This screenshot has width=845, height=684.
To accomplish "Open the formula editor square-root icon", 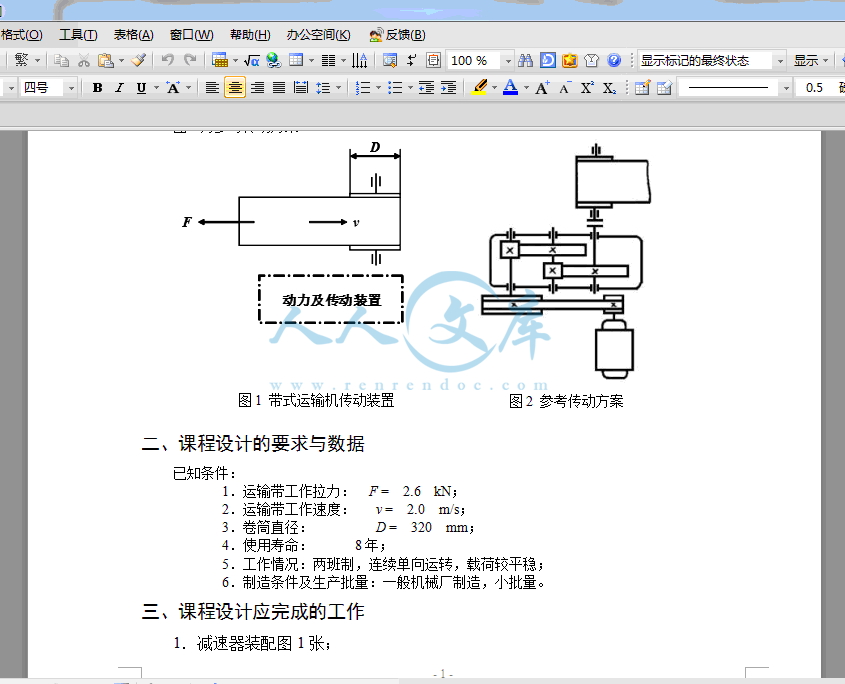I will pos(252,60).
